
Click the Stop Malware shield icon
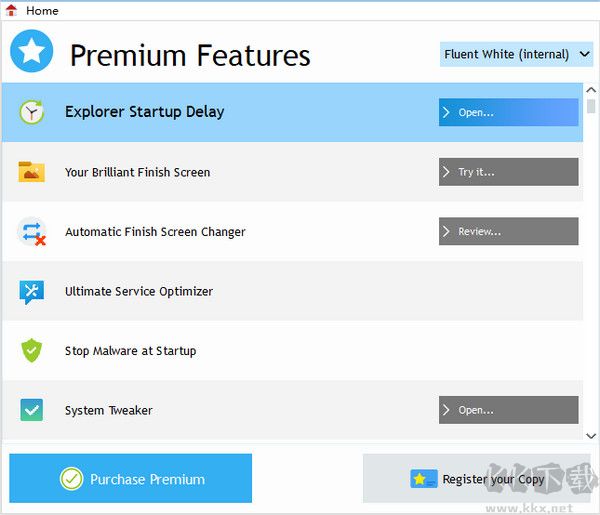click(32, 351)
